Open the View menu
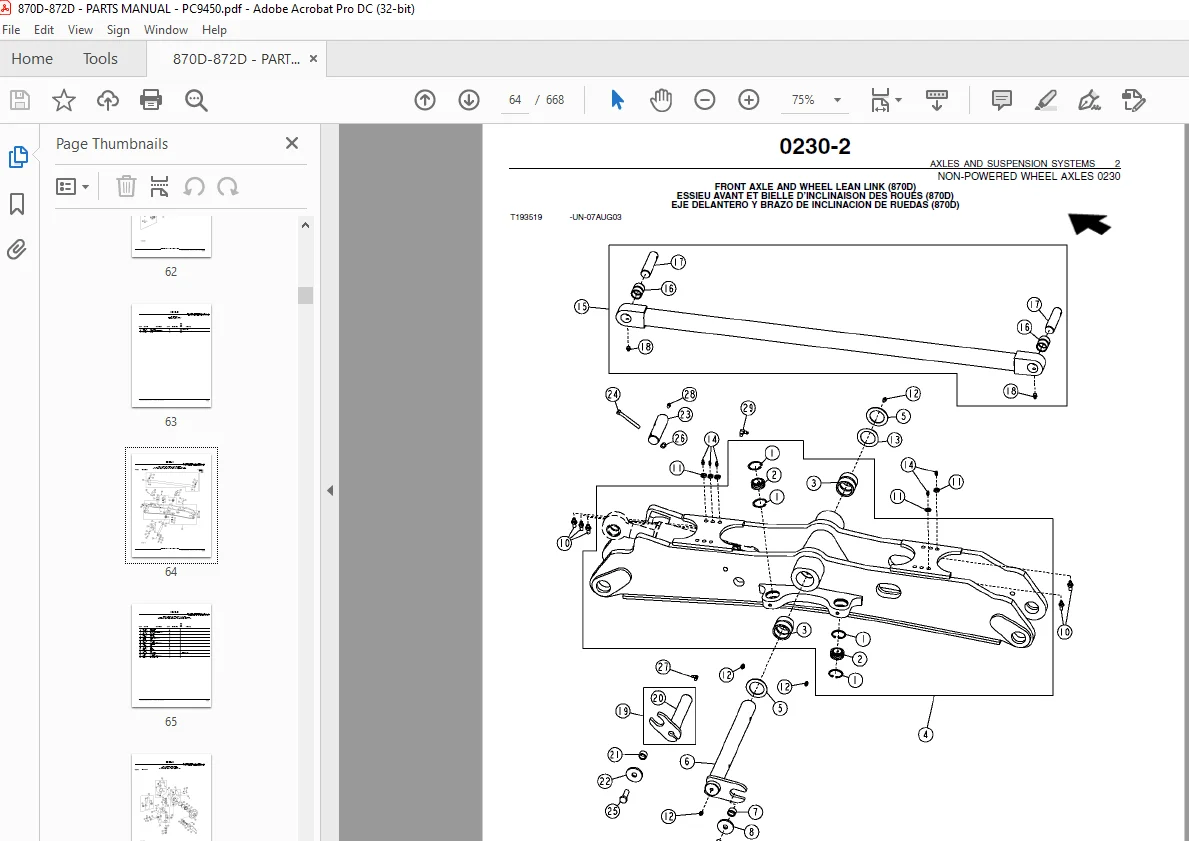The height and width of the screenshot is (841, 1189). pyautogui.click(x=80, y=30)
